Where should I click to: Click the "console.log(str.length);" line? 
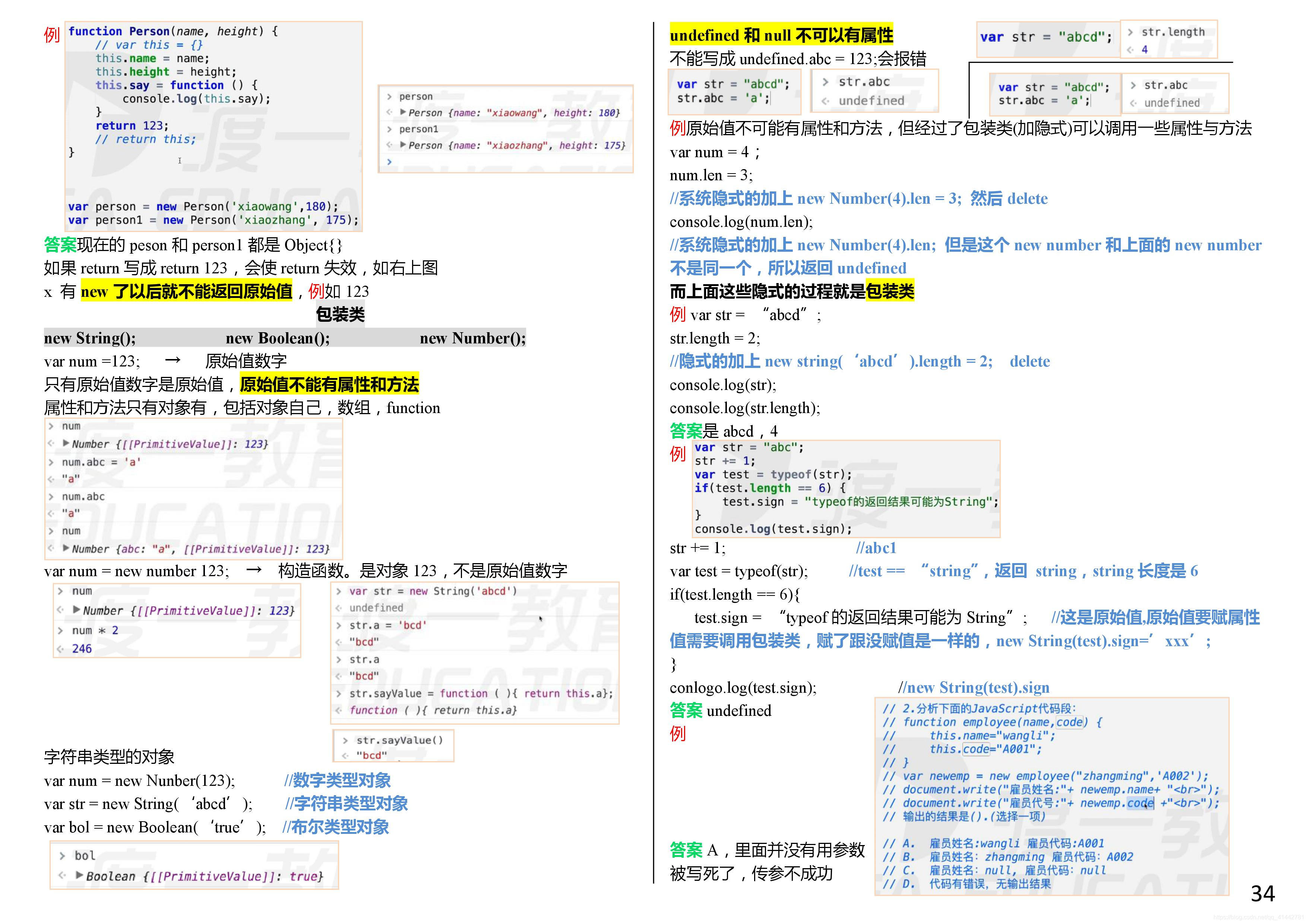[745, 408]
